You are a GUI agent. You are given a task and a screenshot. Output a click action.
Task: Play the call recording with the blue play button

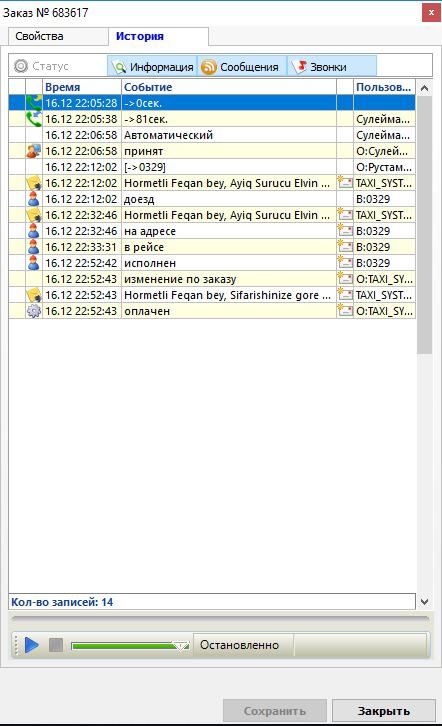point(31,645)
